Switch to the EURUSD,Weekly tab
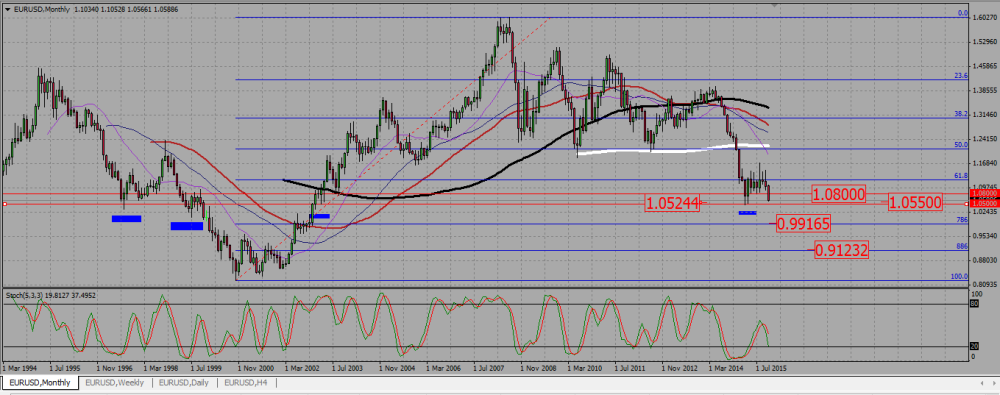 (114, 382)
